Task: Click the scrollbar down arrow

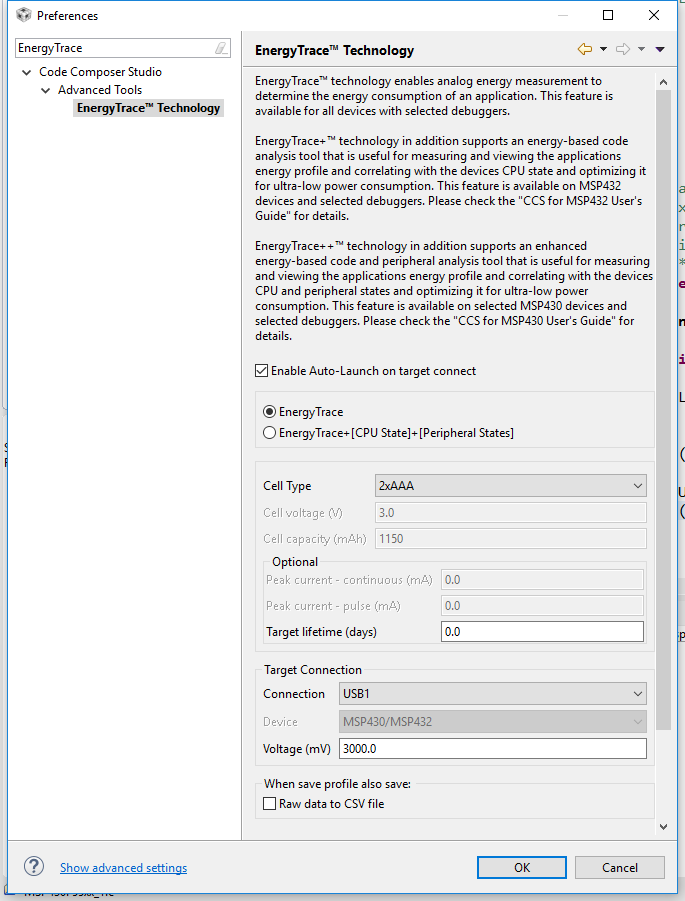Action: coord(663,827)
